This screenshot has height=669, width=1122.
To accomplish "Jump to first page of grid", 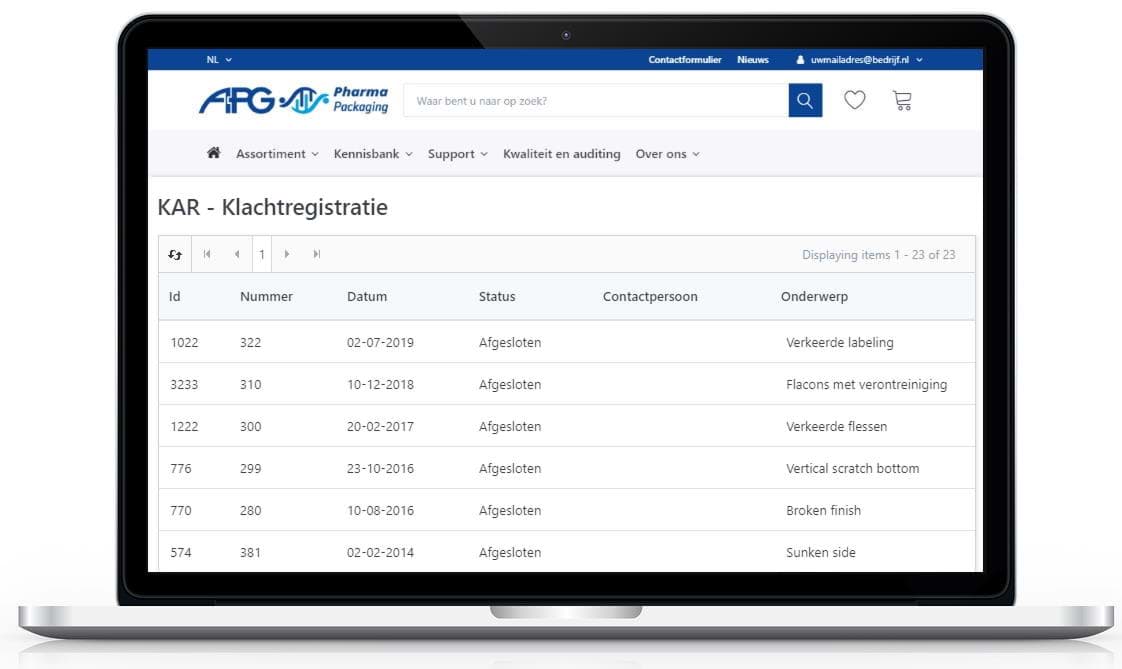I will [x=207, y=255].
